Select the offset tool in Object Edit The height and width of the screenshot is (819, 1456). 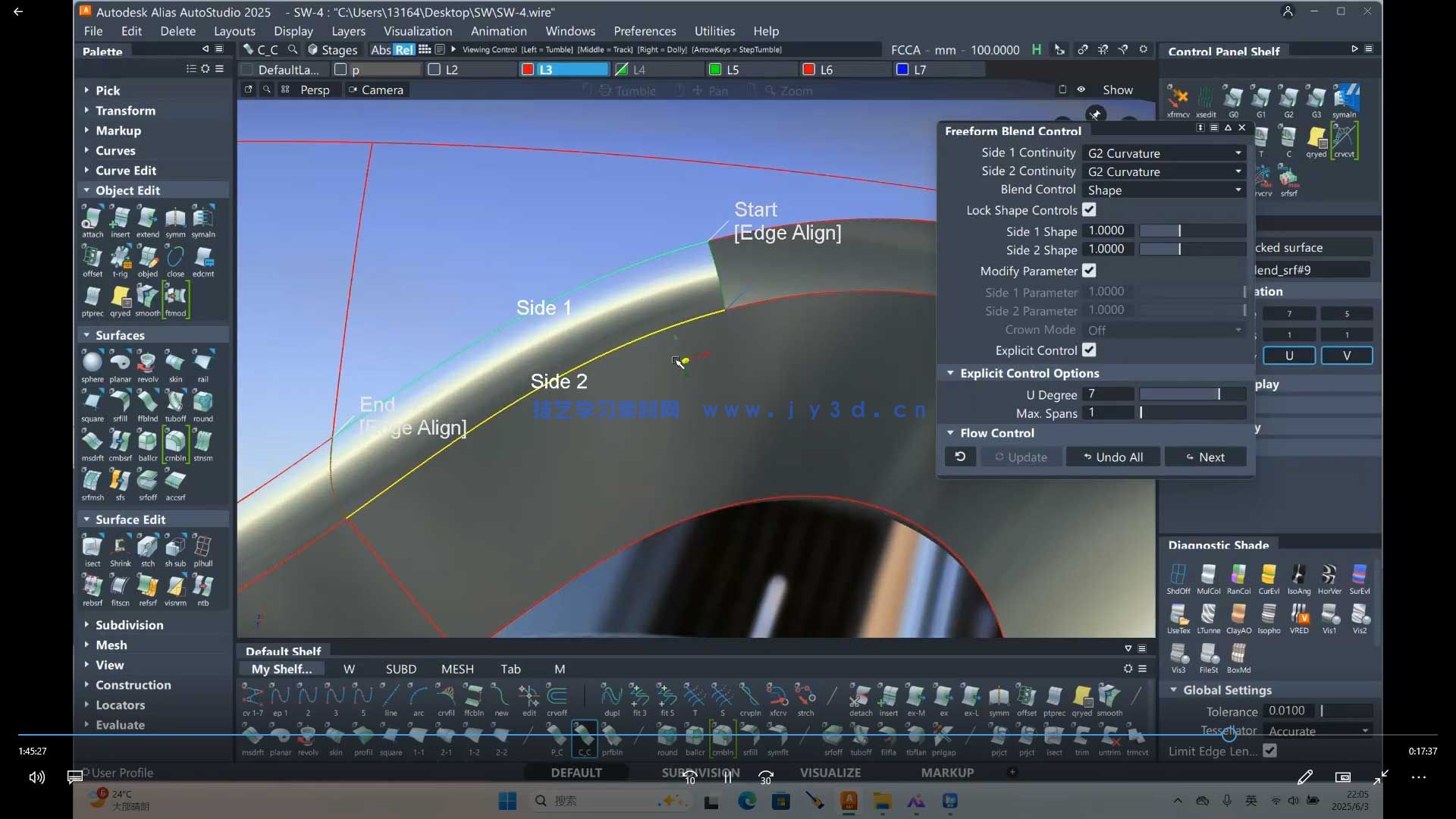93,258
